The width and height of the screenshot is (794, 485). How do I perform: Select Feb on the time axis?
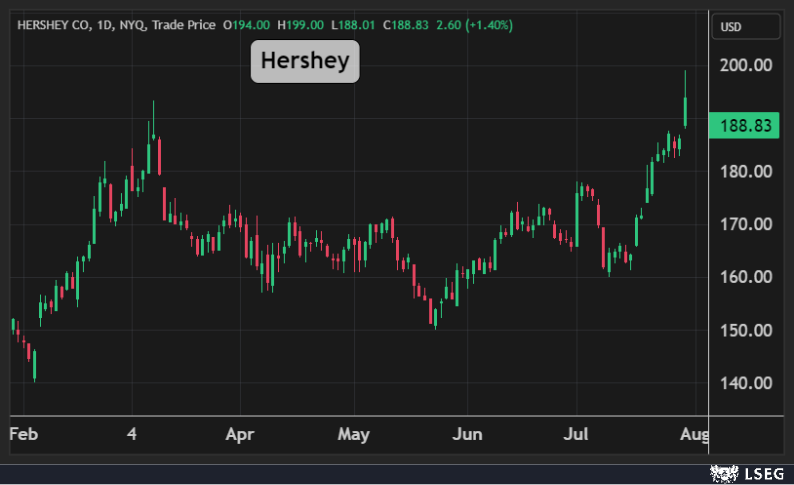(23, 435)
